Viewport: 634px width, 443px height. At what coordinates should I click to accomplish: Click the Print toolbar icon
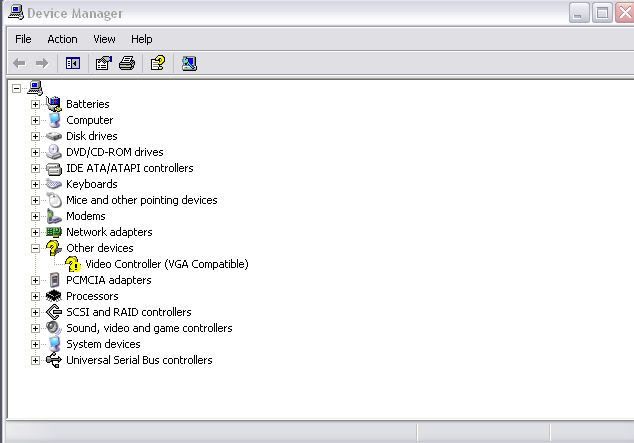click(127, 63)
